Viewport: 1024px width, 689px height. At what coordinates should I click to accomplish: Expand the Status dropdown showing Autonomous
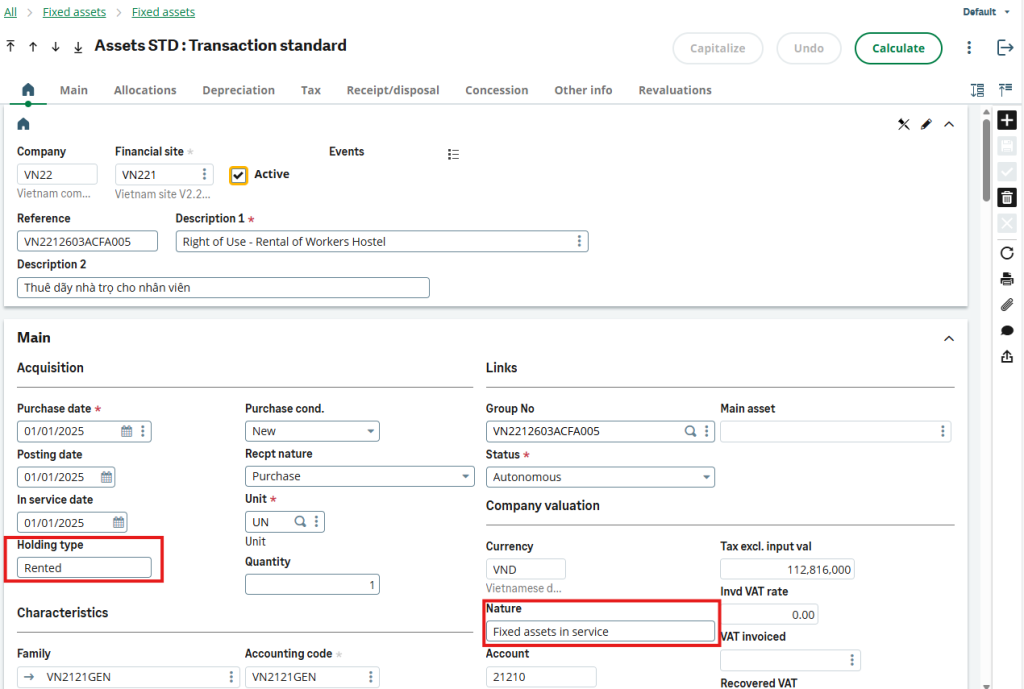click(x=600, y=477)
